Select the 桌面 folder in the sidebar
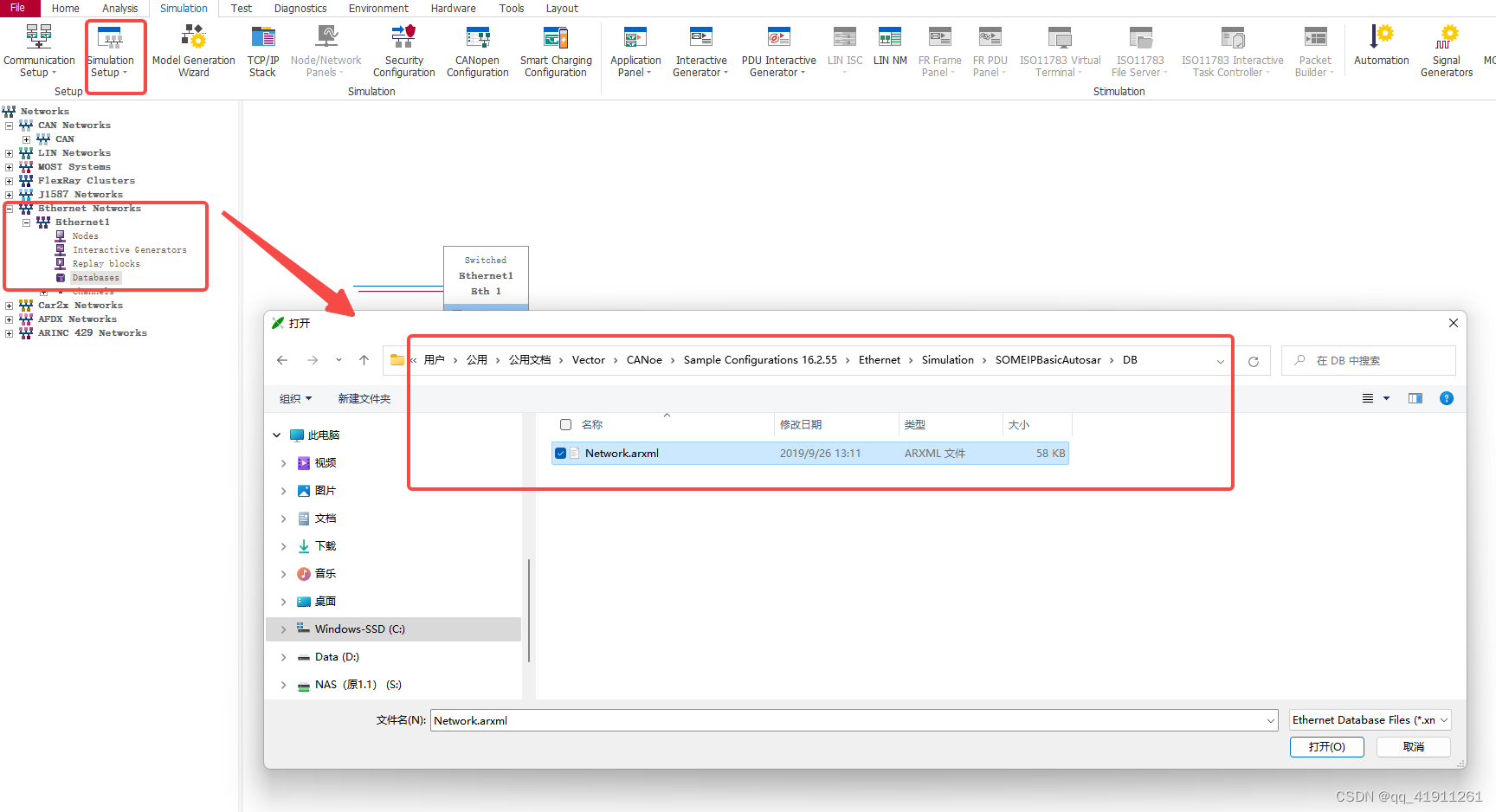Image resolution: width=1496 pixels, height=812 pixels. coord(325,602)
